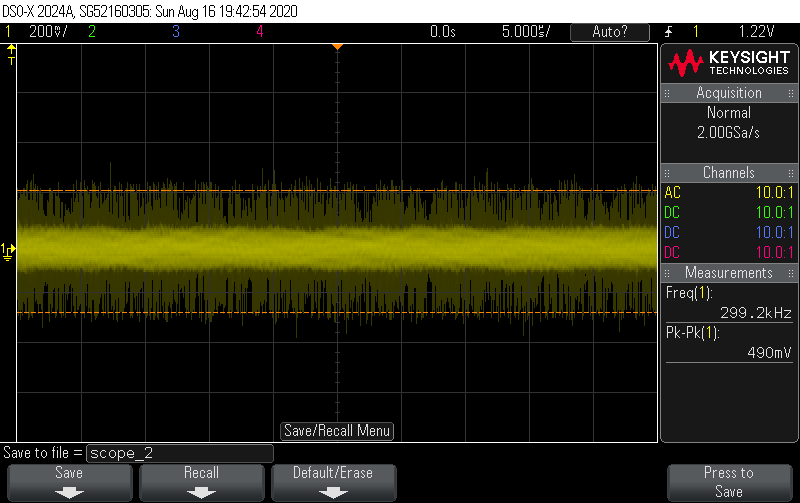
Task: Click the Save/Recall Menu label
Action: 337,431
